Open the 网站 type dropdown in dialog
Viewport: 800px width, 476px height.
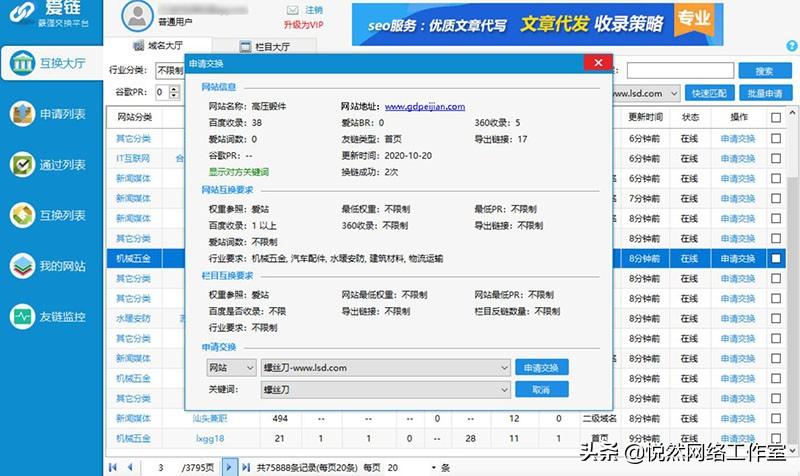tap(231, 367)
